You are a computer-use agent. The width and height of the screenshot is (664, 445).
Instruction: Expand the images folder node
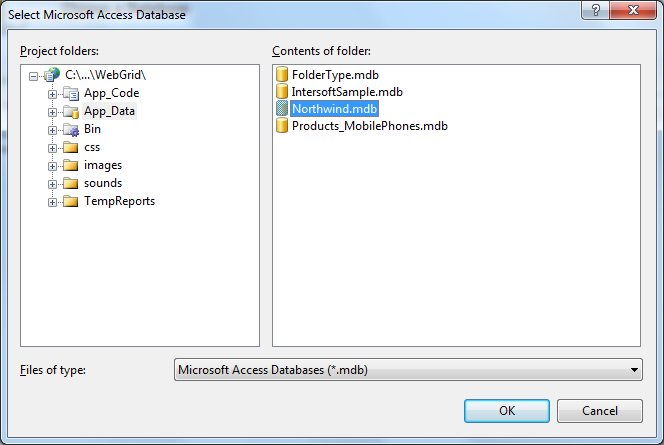[52, 165]
